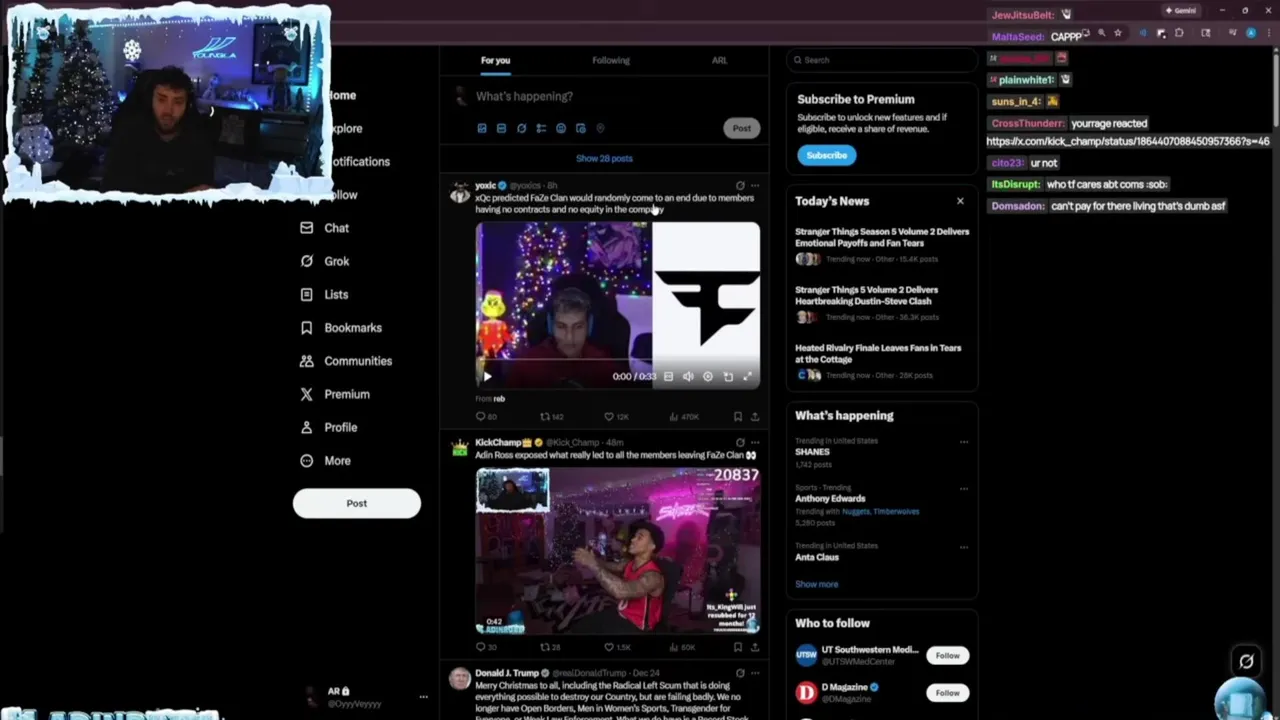
Task: Open Gemini in the browser bar
Action: point(1181,11)
